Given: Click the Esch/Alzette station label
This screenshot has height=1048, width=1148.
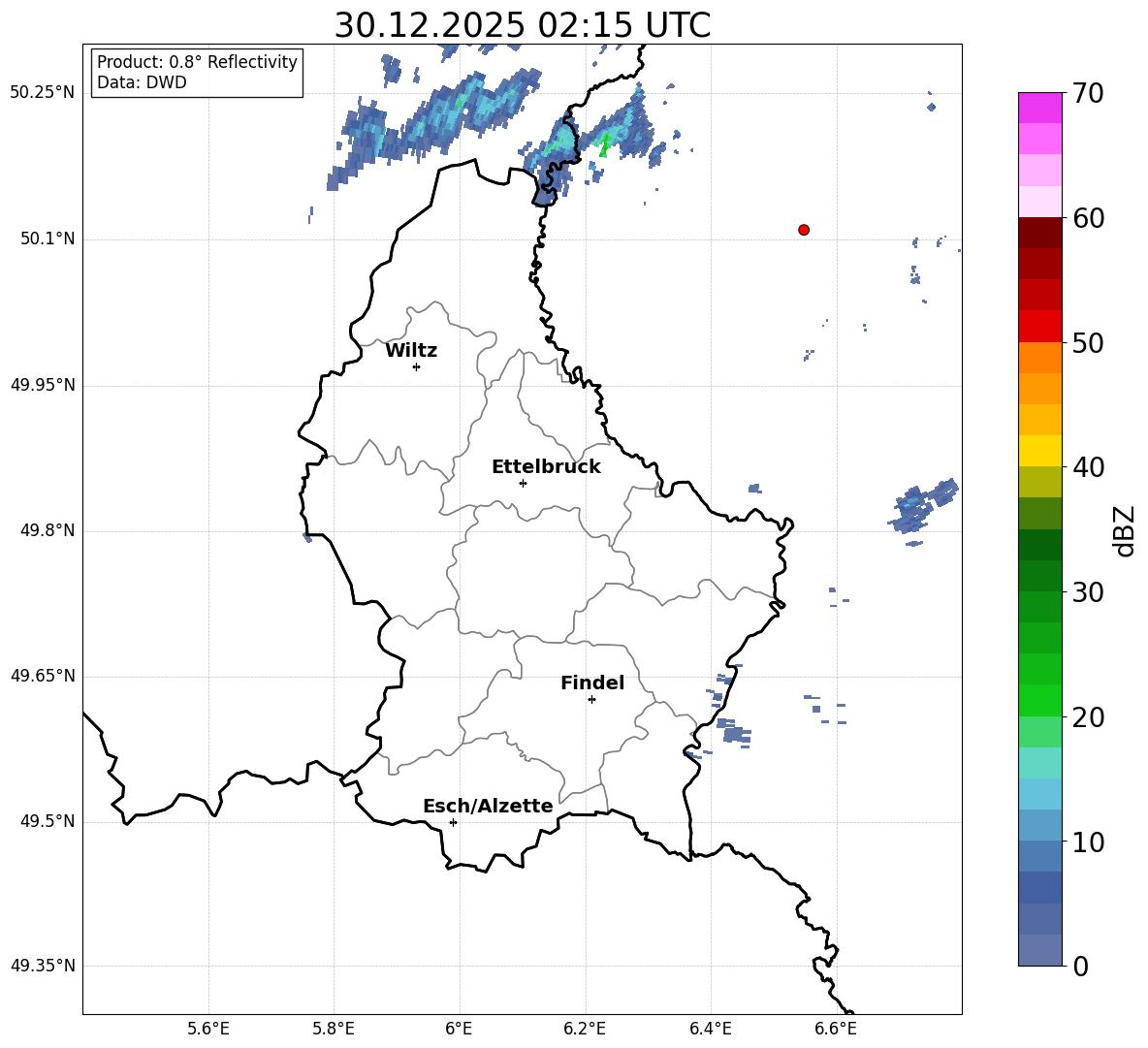Looking at the screenshot, I should coord(489,807).
